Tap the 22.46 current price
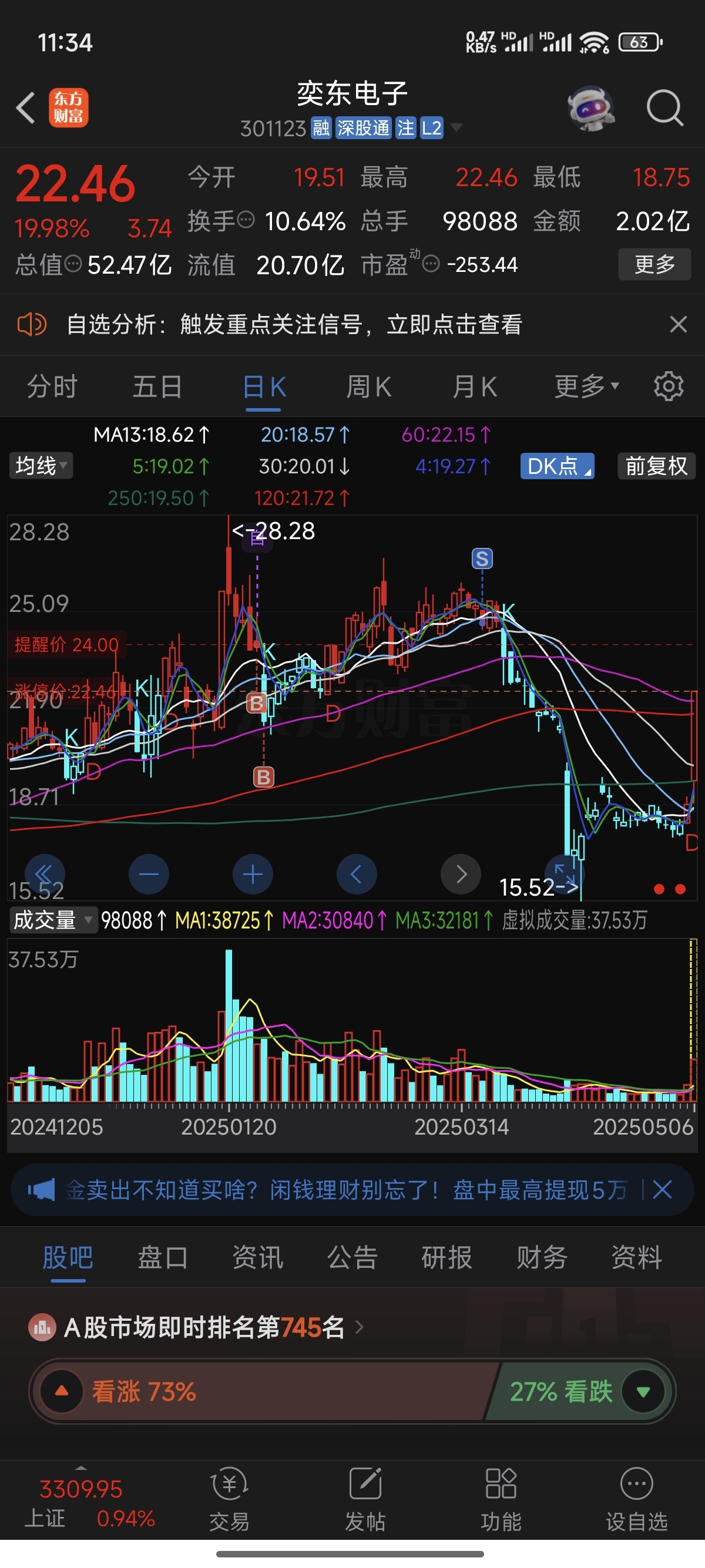Image resolution: width=705 pixels, height=1568 pixels. tap(75, 184)
